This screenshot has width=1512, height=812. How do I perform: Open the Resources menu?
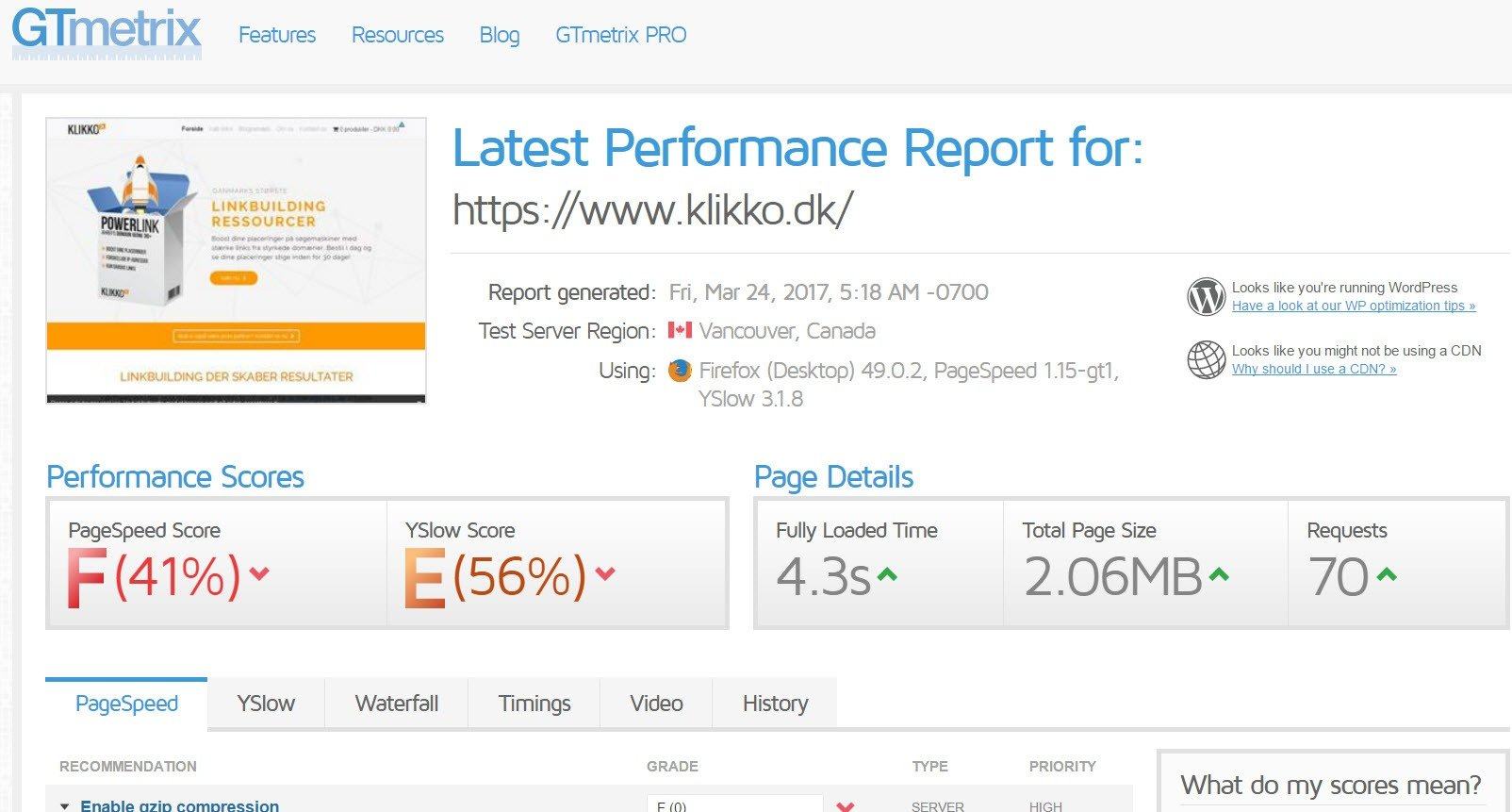398,35
